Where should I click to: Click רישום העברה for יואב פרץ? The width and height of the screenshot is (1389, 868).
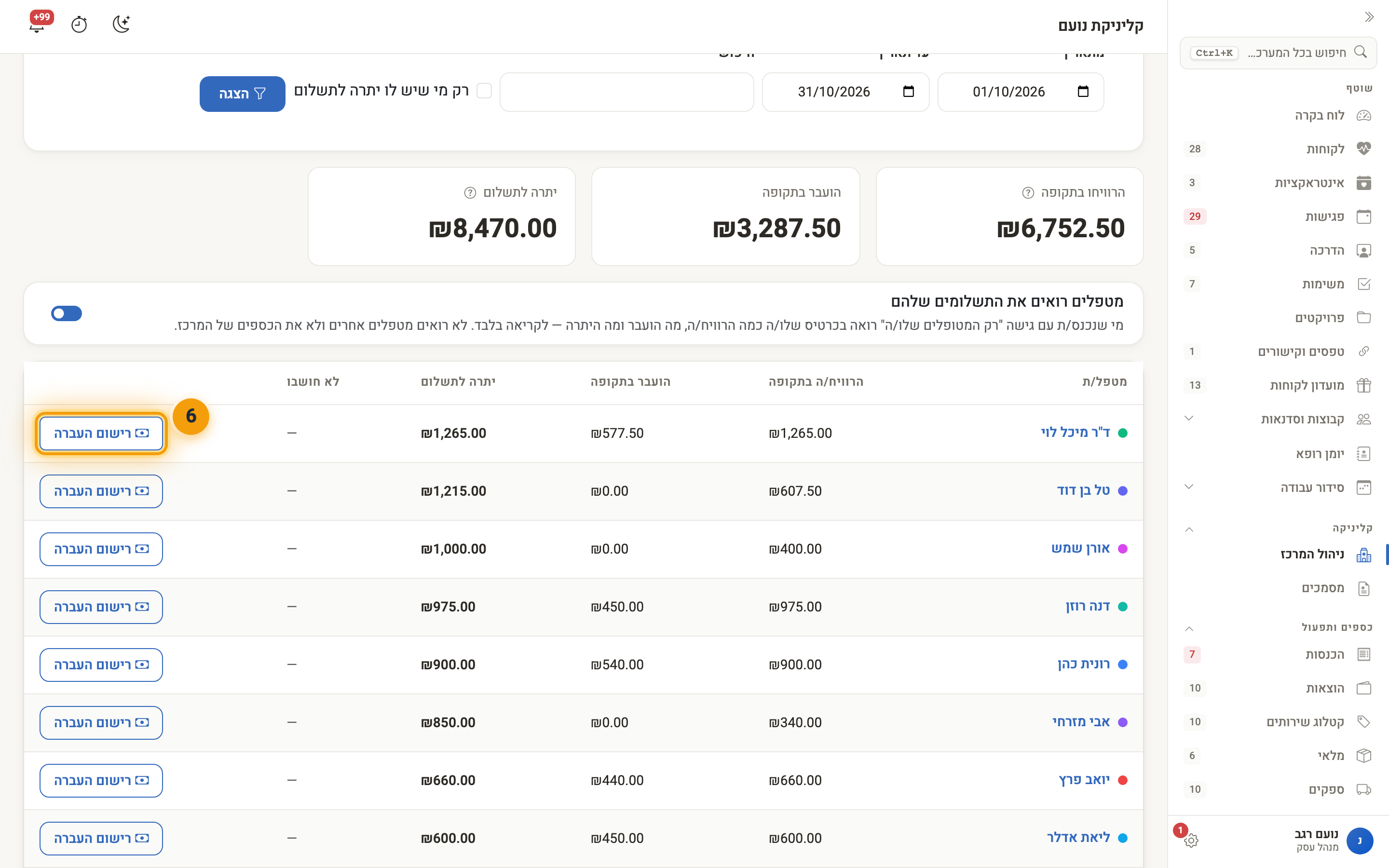point(101,781)
